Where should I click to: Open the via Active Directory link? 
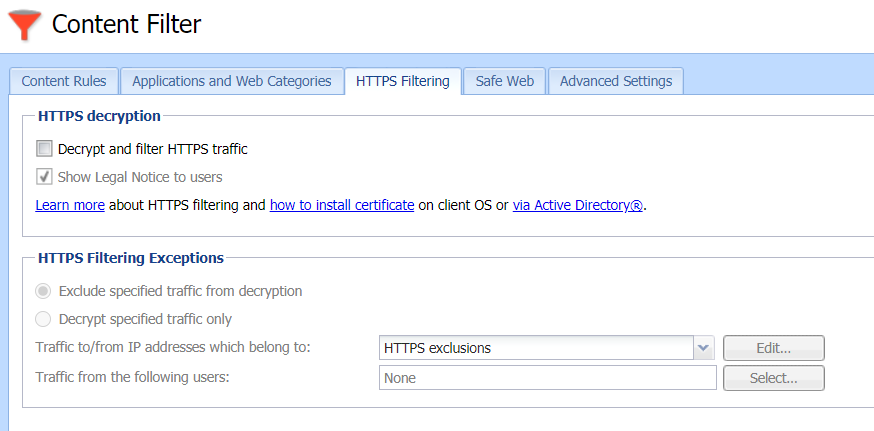(x=578, y=205)
